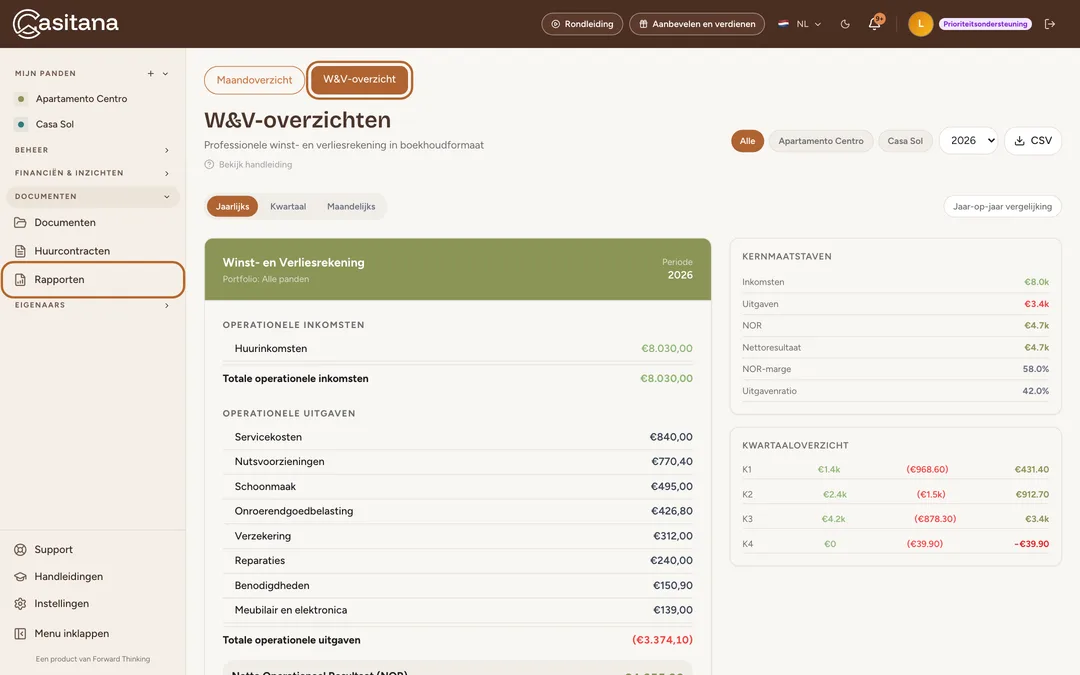This screenshot has height=675, width=1080.
Task: Click NOR-marge 58.0% metric
Action: 895,369
